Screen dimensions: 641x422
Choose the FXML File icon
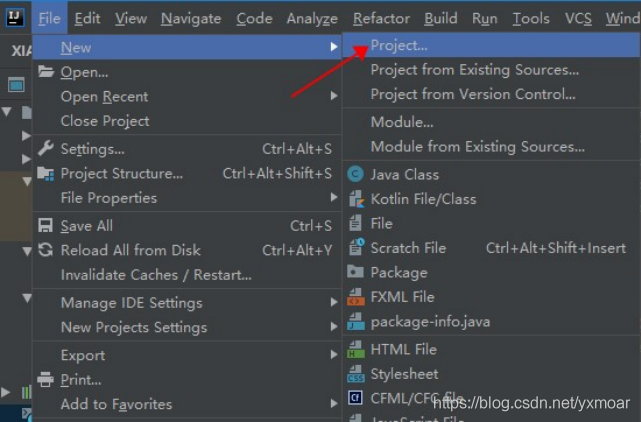pyautogui.click(x=354, y=297)
